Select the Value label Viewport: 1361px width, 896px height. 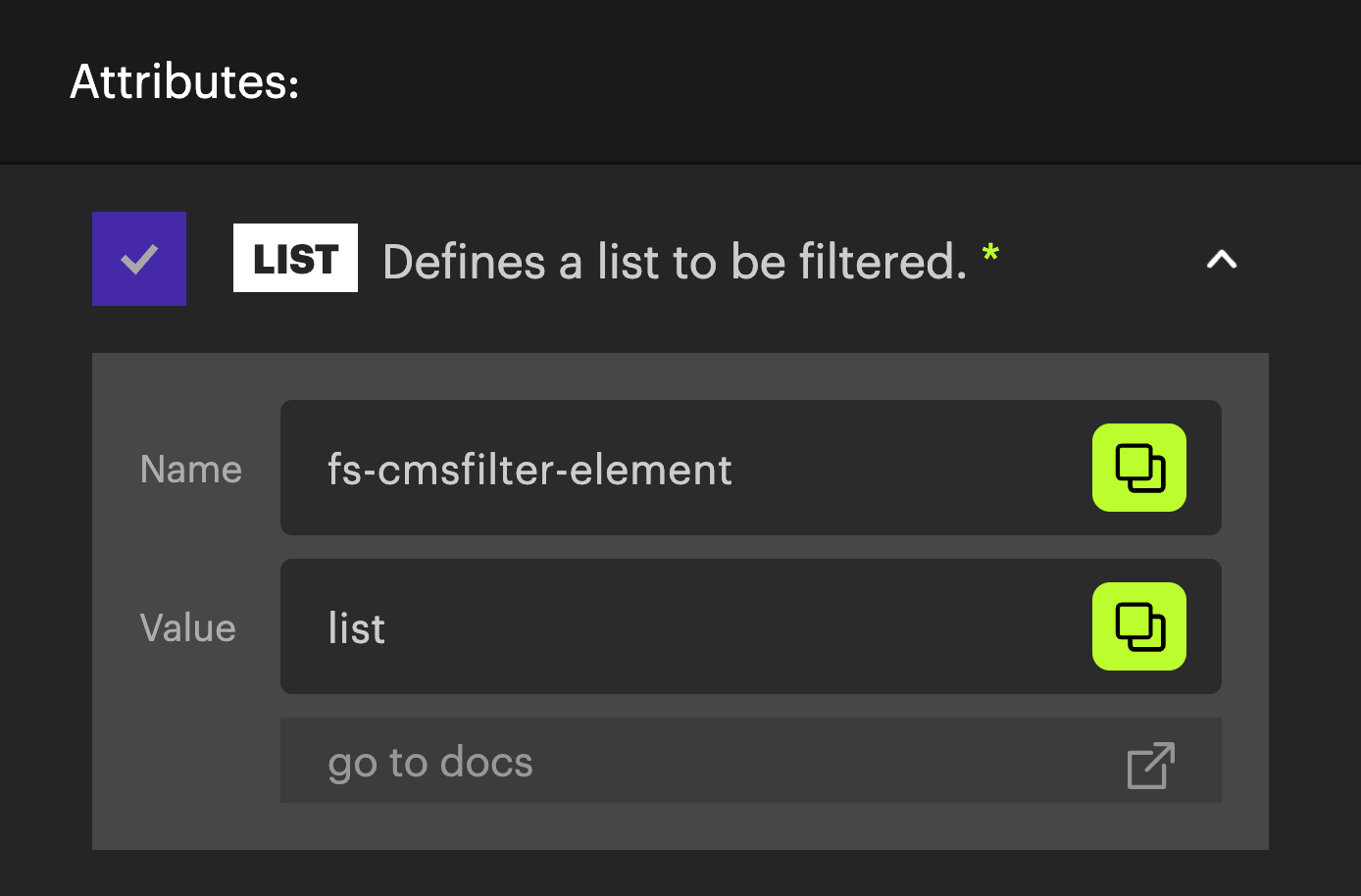188,628
